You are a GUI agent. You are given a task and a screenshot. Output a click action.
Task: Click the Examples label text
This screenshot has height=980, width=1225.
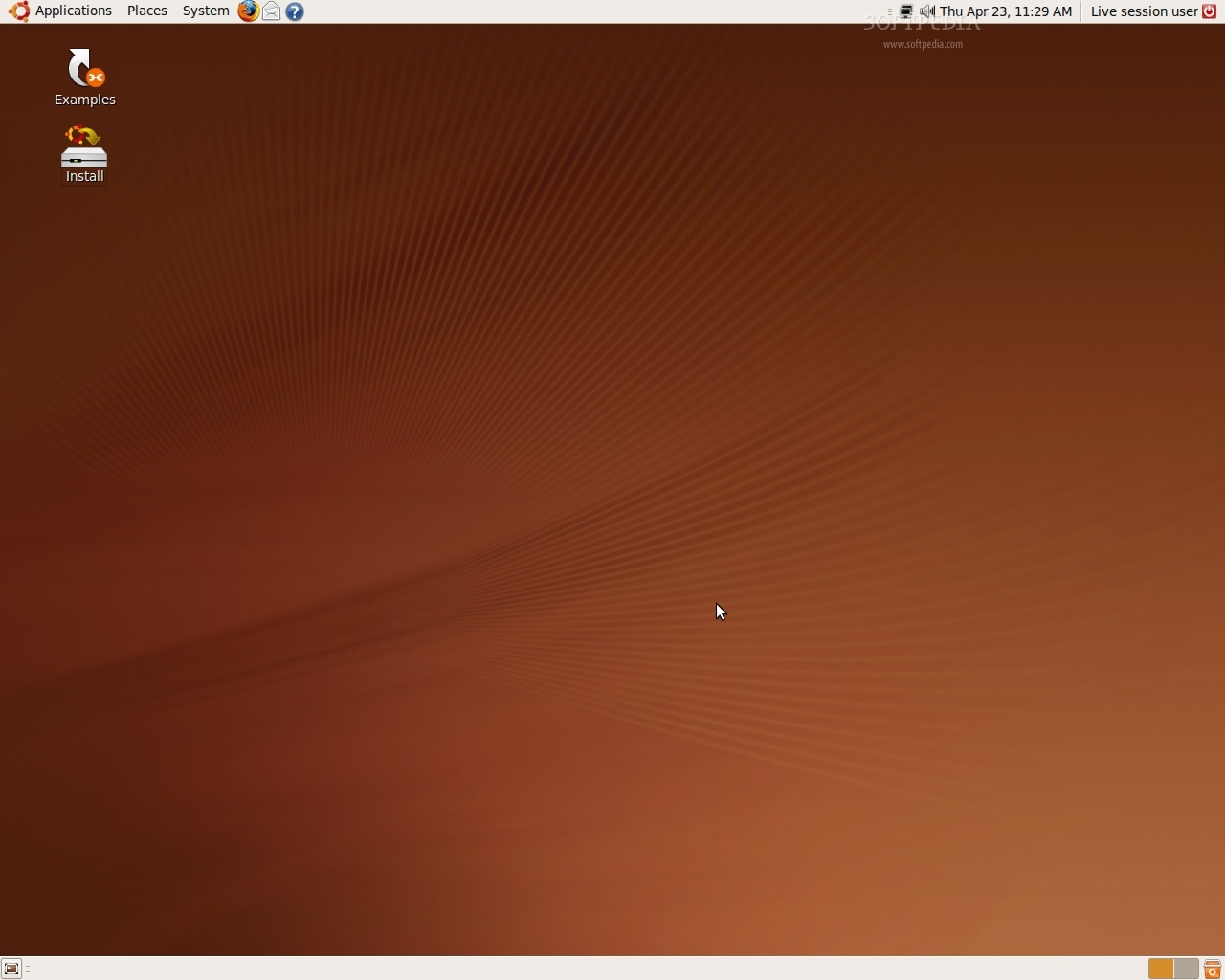tap(84, 100)
